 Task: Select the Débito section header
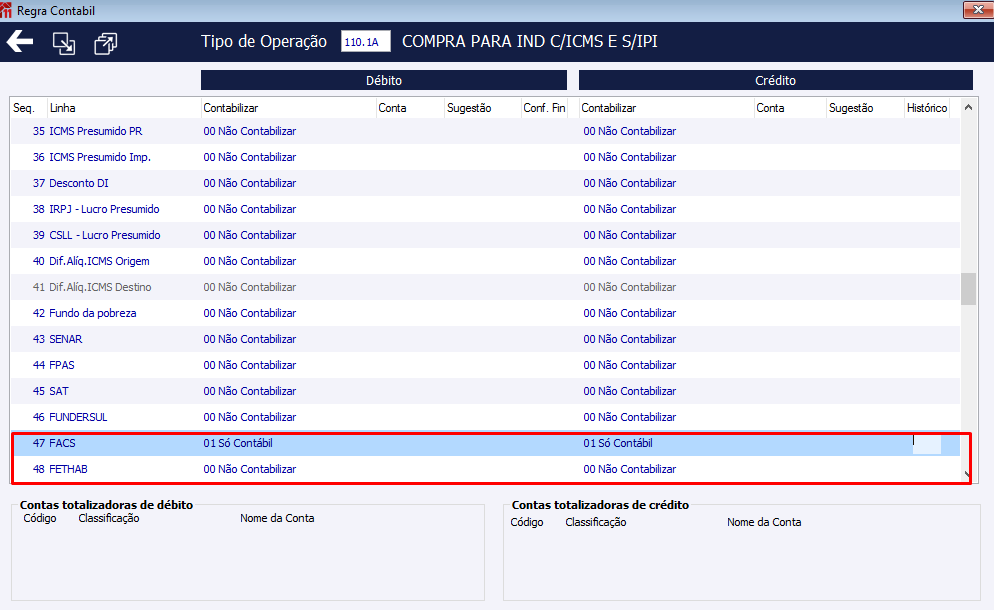[384, 81]
